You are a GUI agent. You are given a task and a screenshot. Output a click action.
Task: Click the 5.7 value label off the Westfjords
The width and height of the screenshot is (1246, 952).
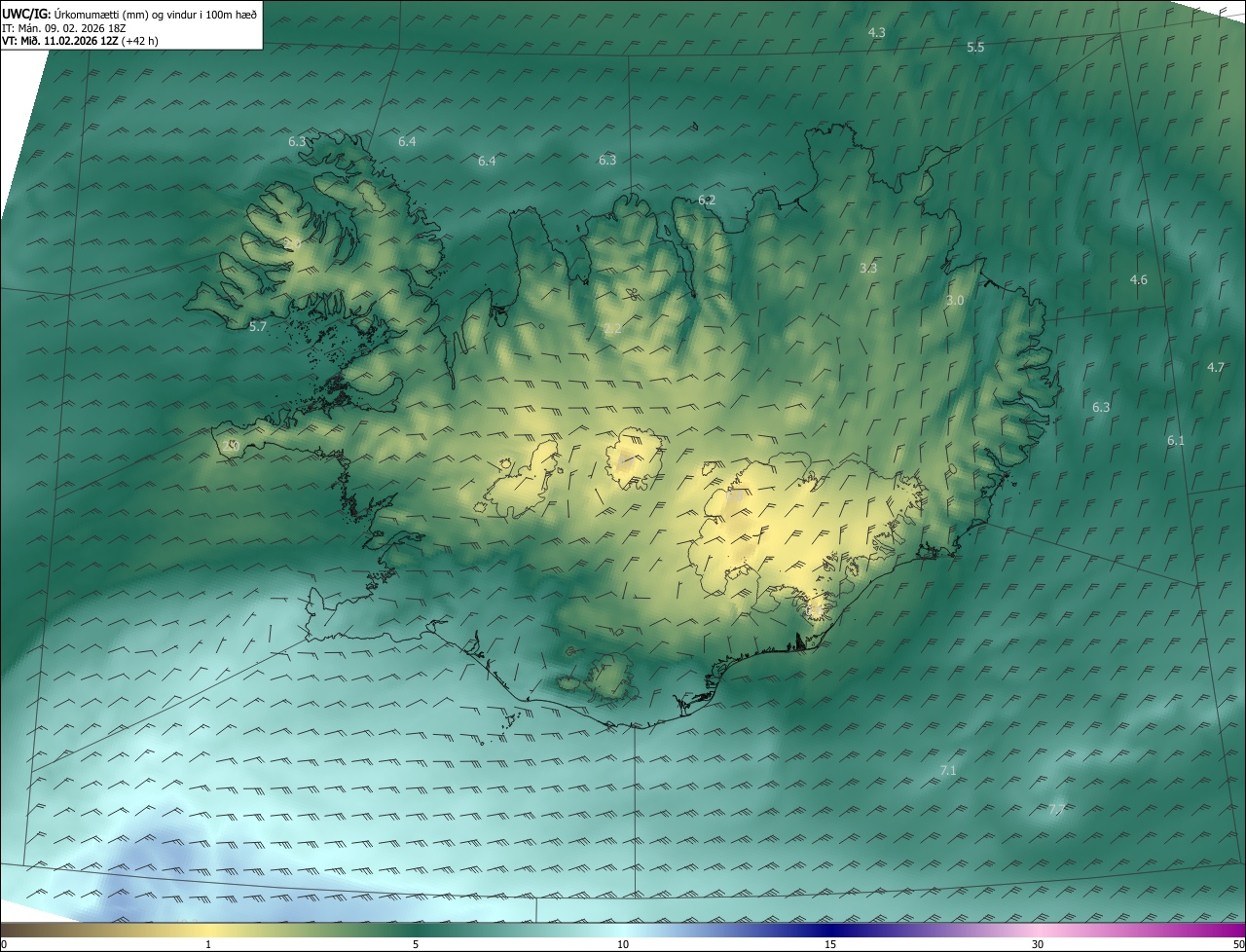pos(257,327)
